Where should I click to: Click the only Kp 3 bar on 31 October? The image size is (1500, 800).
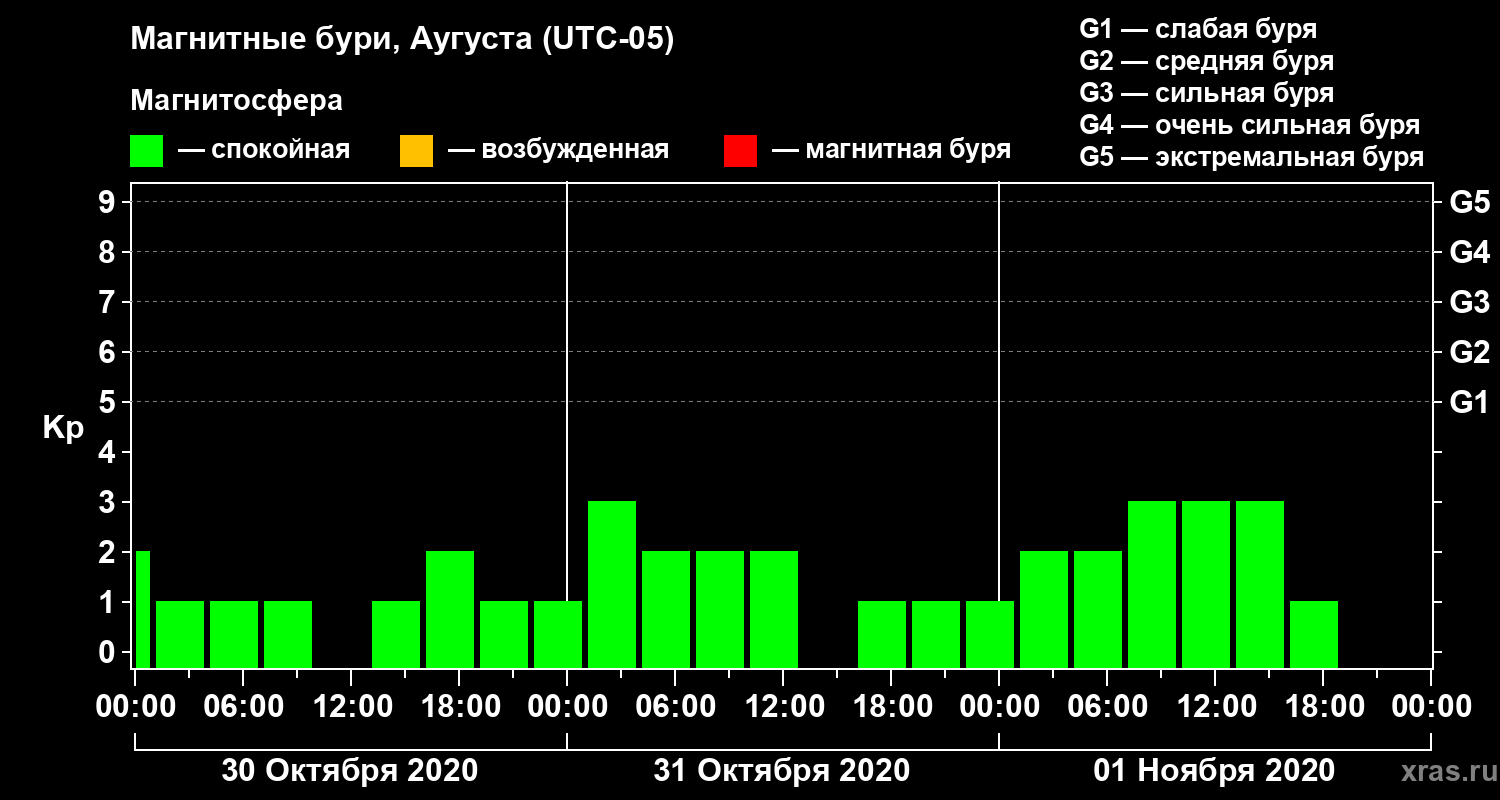click(x=612, y=584)
